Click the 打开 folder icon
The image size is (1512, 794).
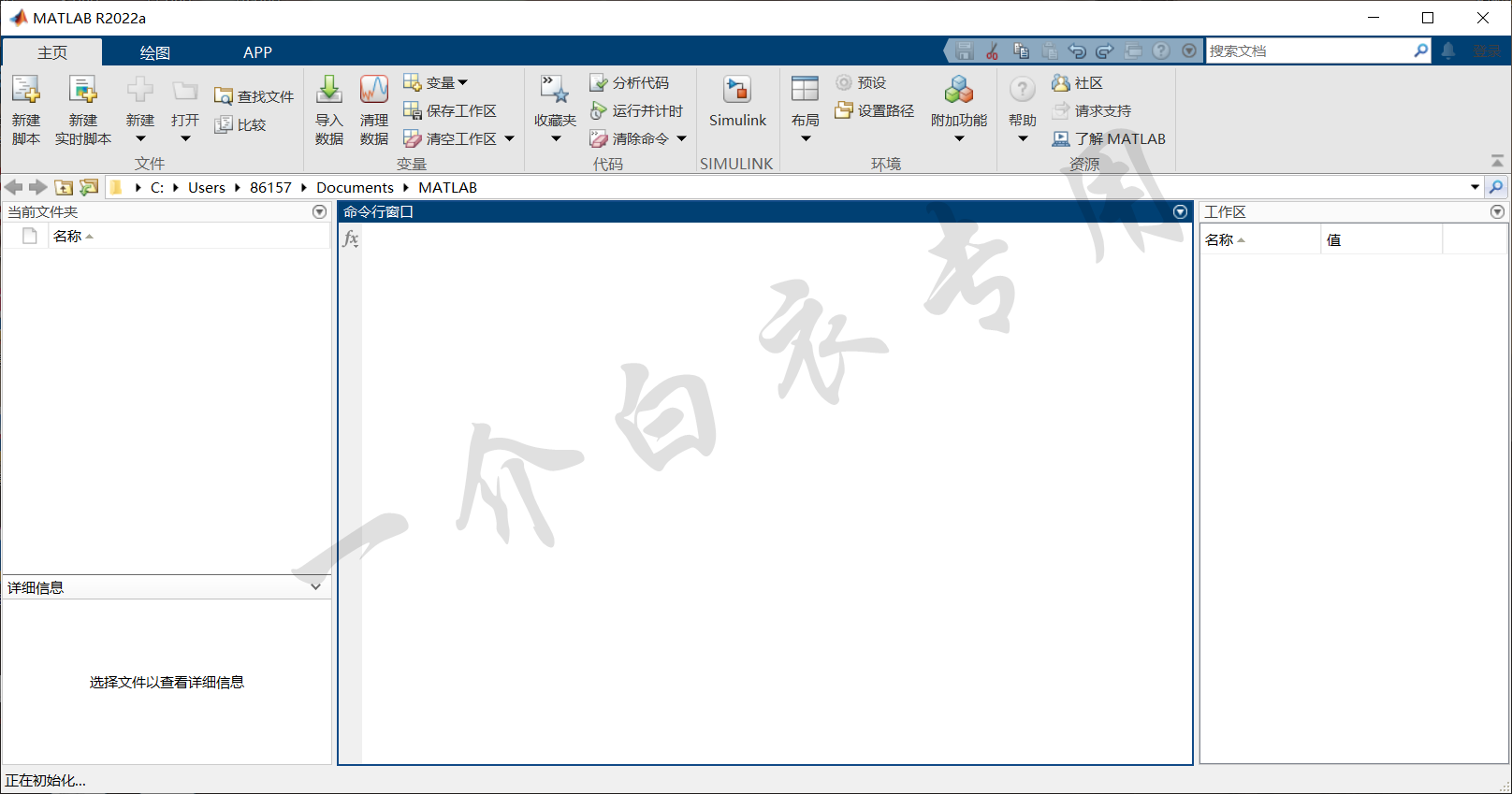pyautogui.click(x=185, y=90)
